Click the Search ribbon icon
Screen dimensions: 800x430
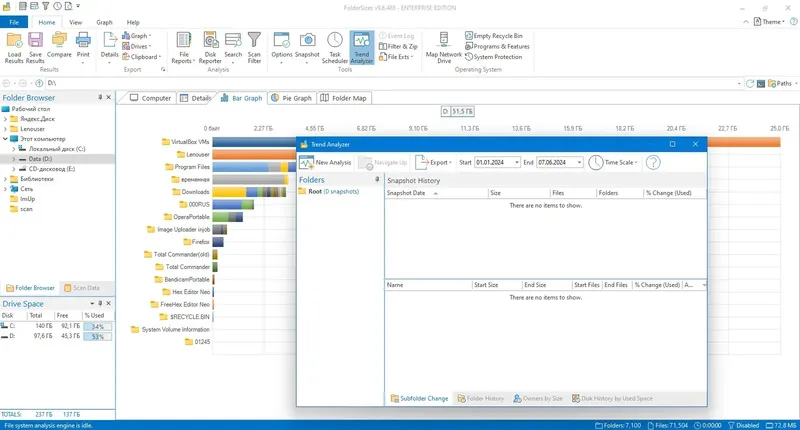tap(233, 47)
